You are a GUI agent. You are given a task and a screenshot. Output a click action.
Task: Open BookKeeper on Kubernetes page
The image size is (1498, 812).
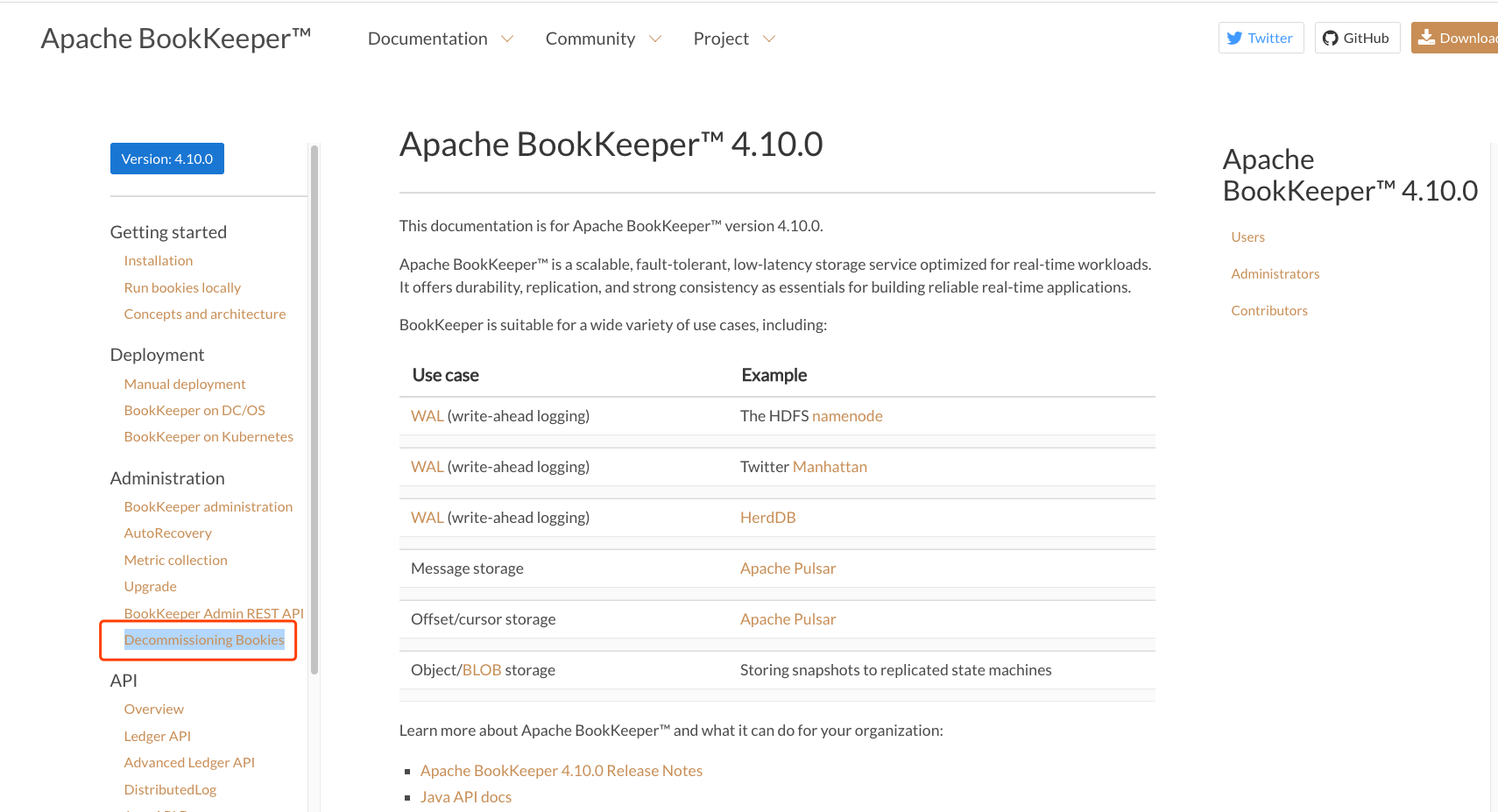208,436
